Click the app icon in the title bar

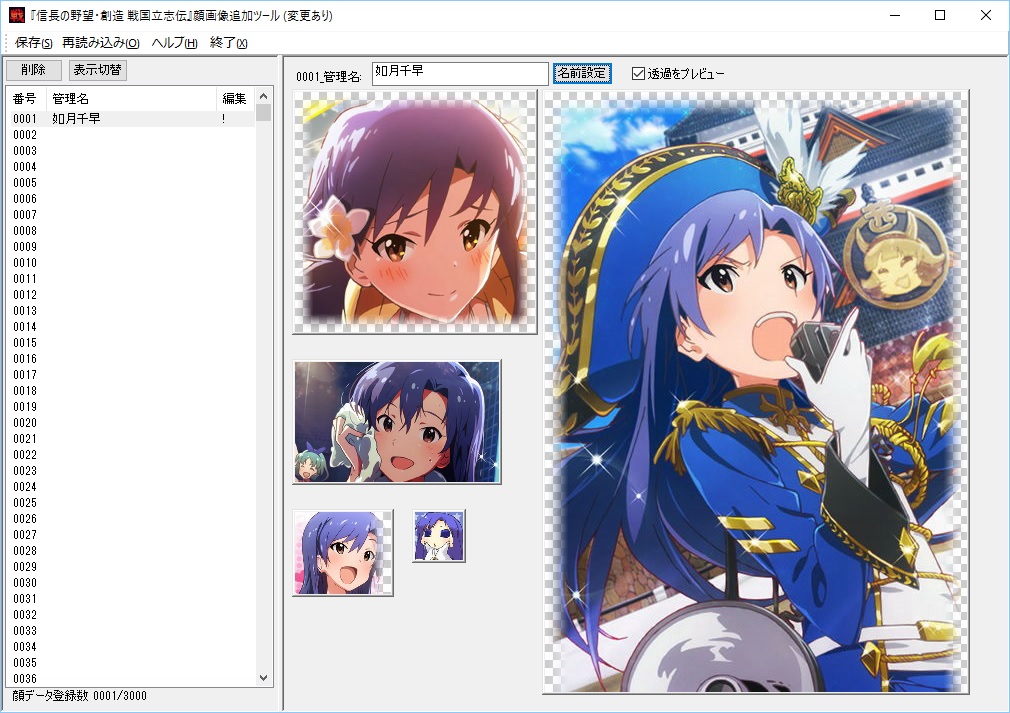16,14
